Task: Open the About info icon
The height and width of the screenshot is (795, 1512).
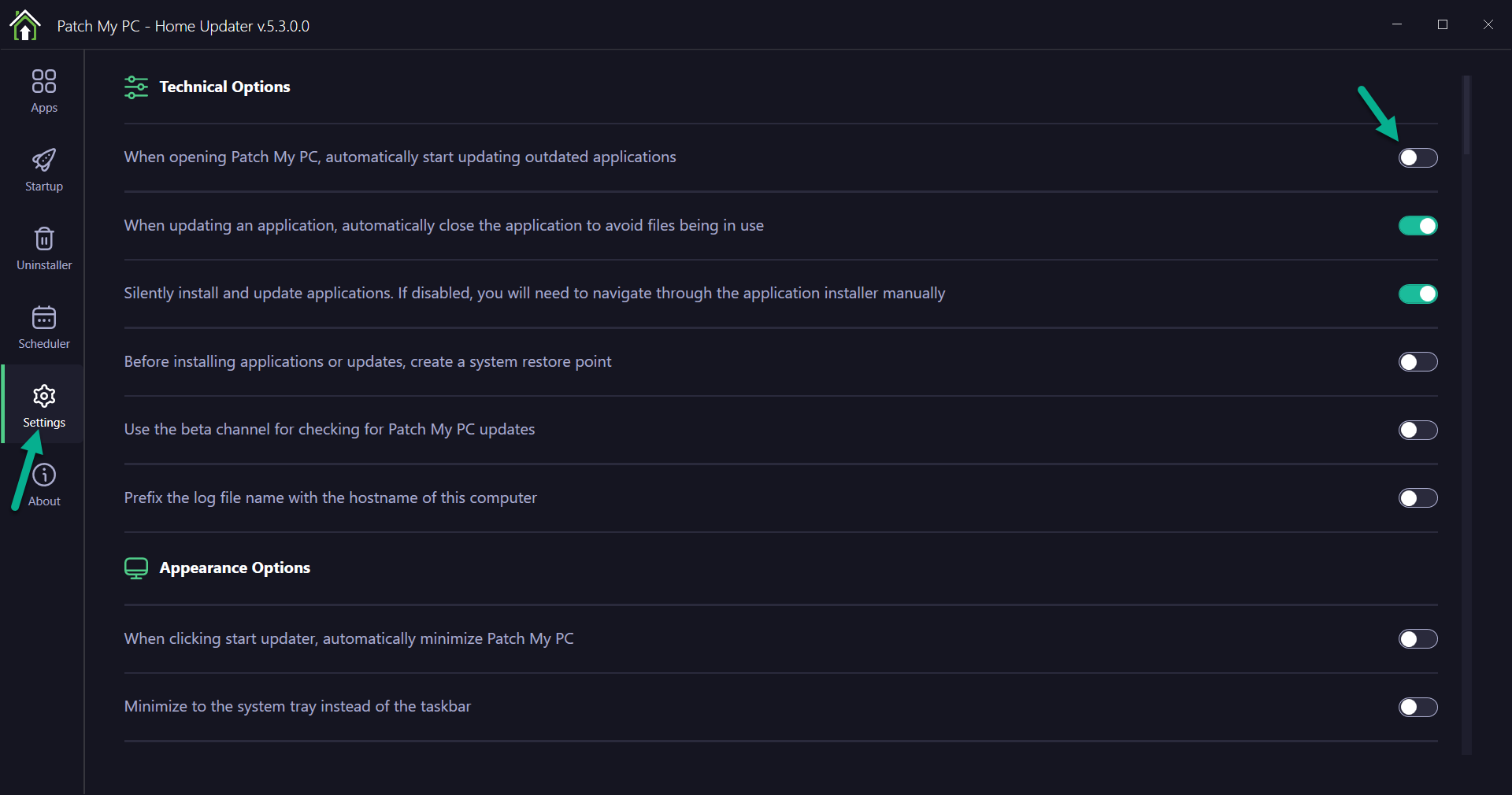Action: tap(44, 475)
